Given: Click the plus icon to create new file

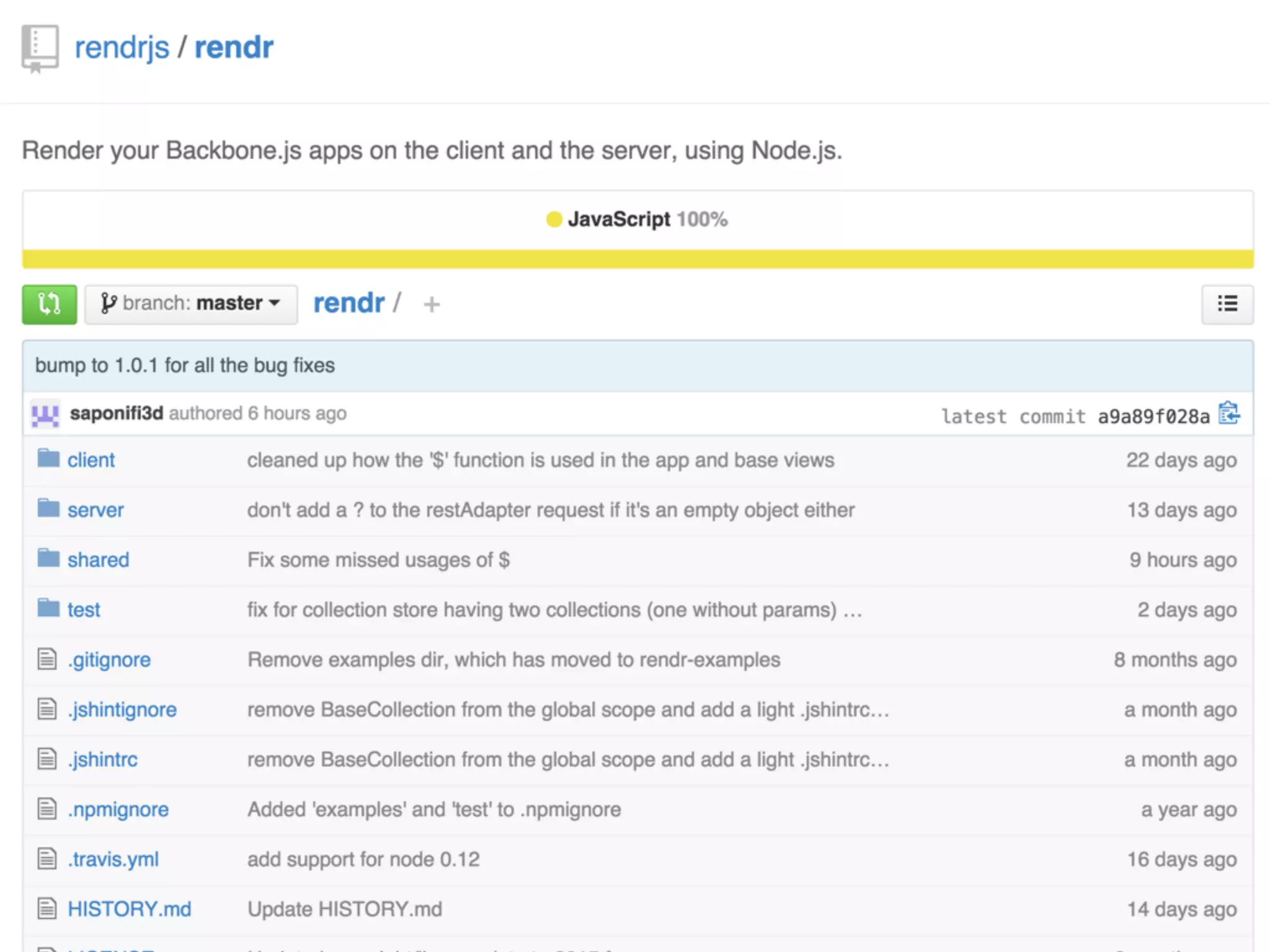Looking at the screenshot, I should 432,304.
